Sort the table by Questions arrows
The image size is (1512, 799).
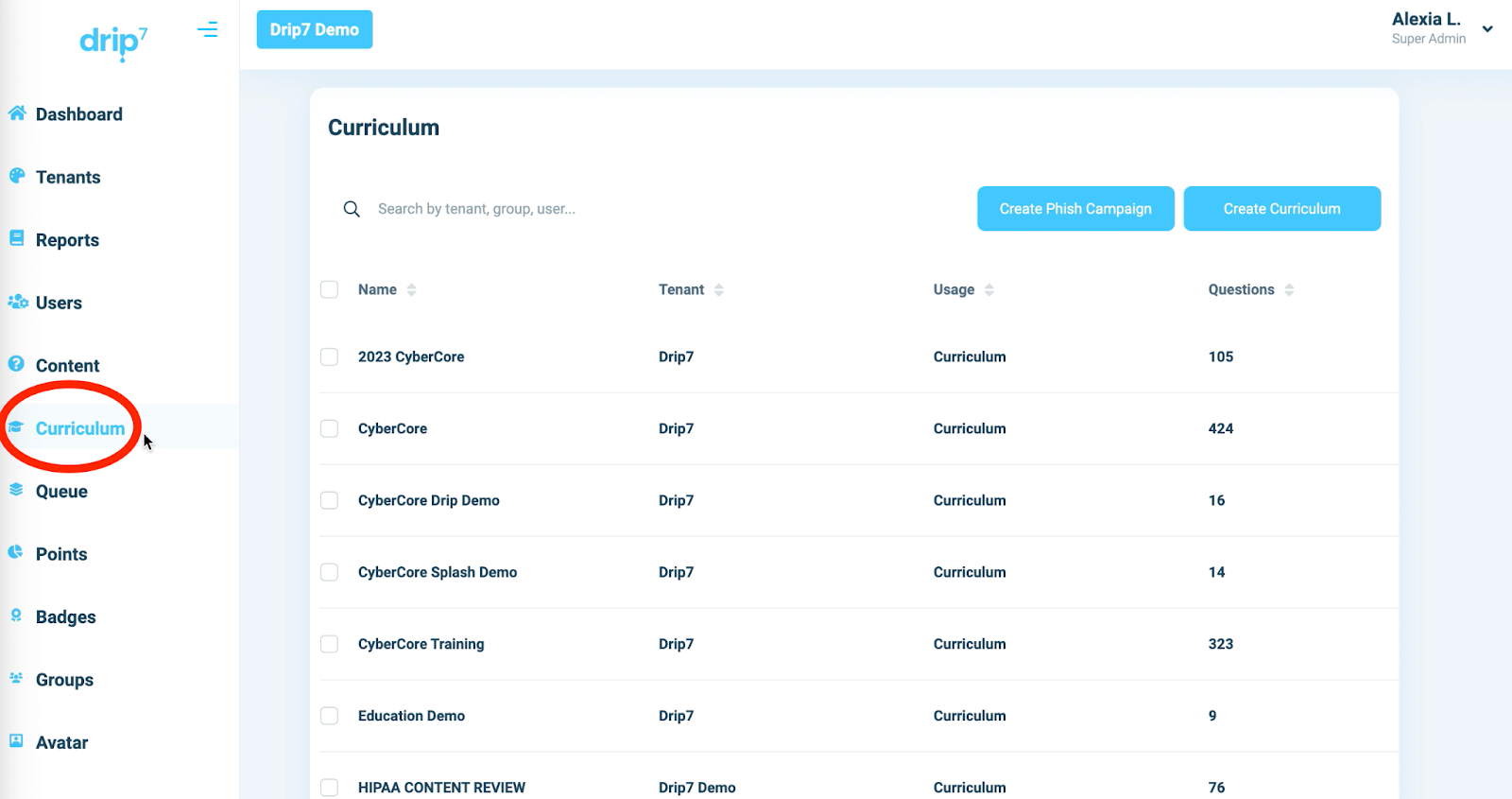click(x=1289, y=289)
